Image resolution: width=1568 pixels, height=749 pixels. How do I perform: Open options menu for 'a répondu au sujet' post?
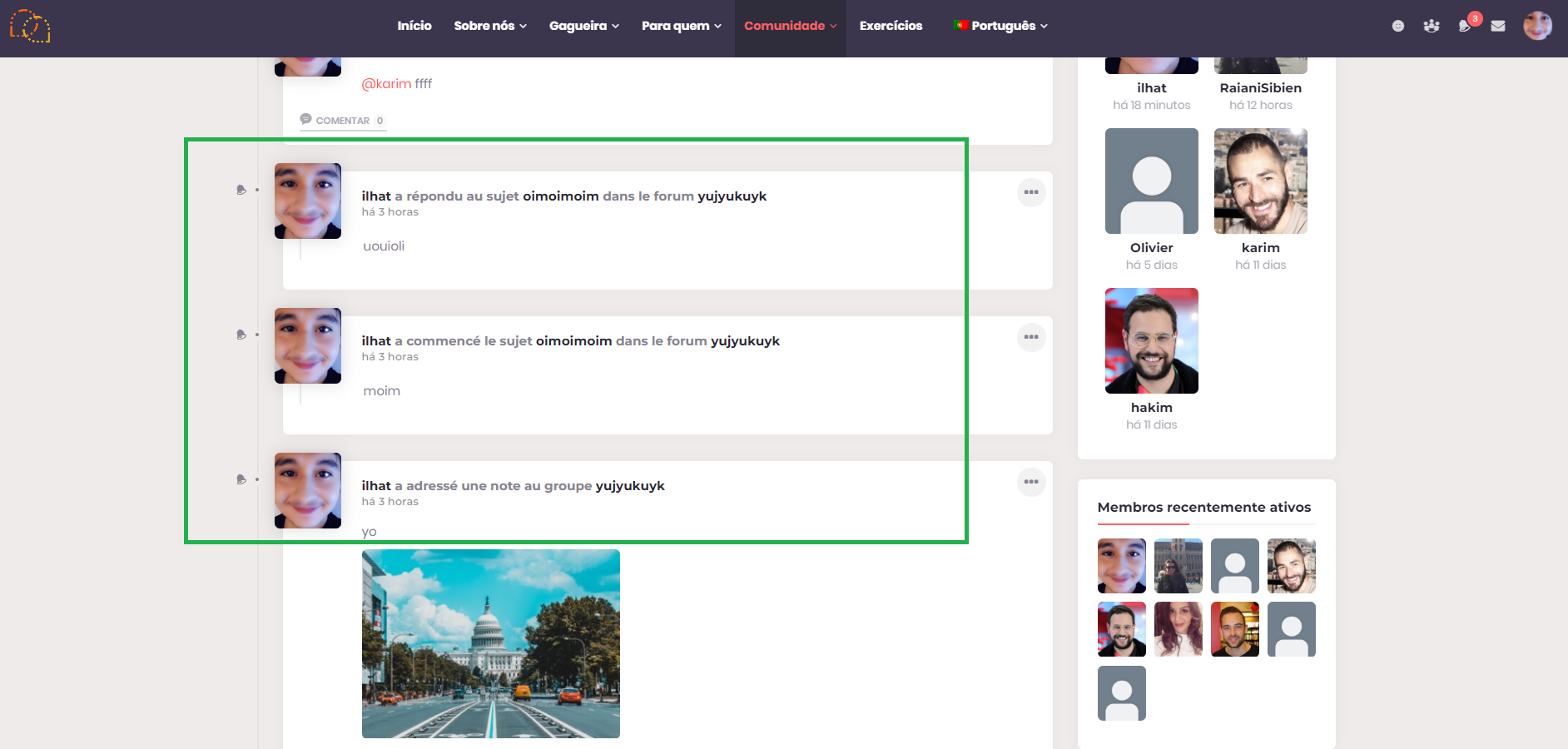1031,192
